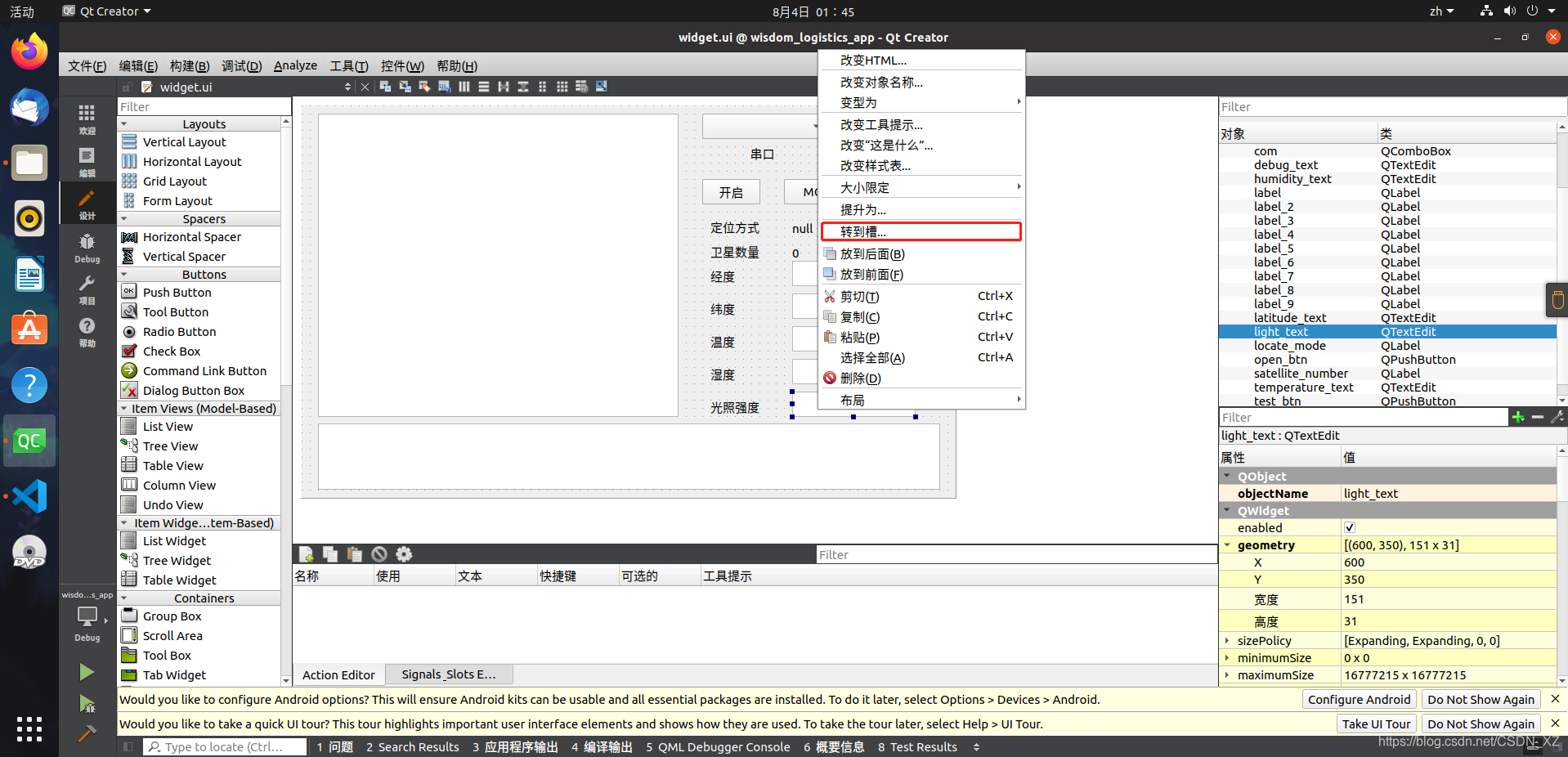Collapse the Containers category in widget box
Viewport: 1568px width, 757px height.
pyautogui.click(x=124, y=598)
